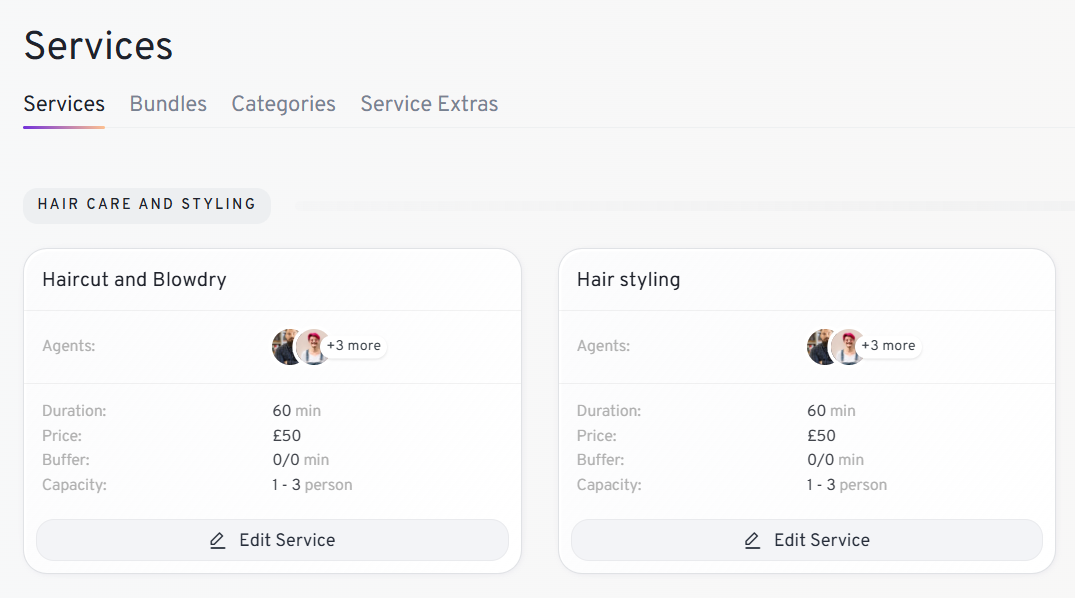This screenshot has height=598, width=1075.
Task: Switch to the Bundles tab
Action: [x=168, y=104]
